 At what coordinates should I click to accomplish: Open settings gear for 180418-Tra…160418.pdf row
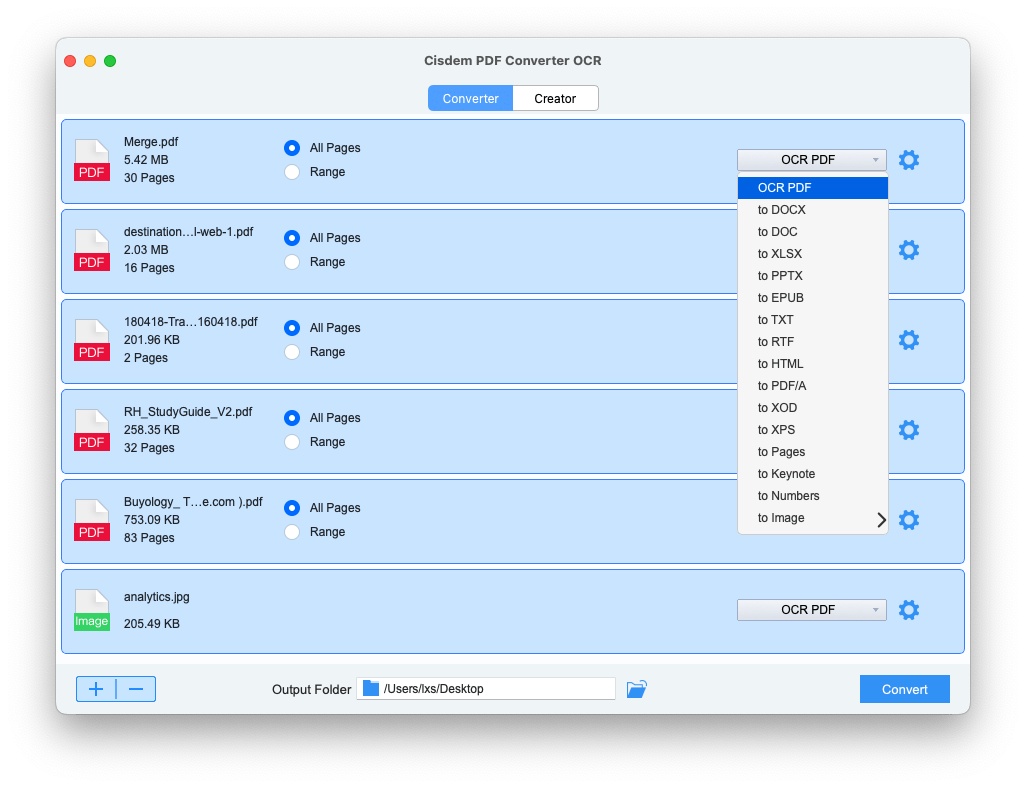click(x=908, y=340)
